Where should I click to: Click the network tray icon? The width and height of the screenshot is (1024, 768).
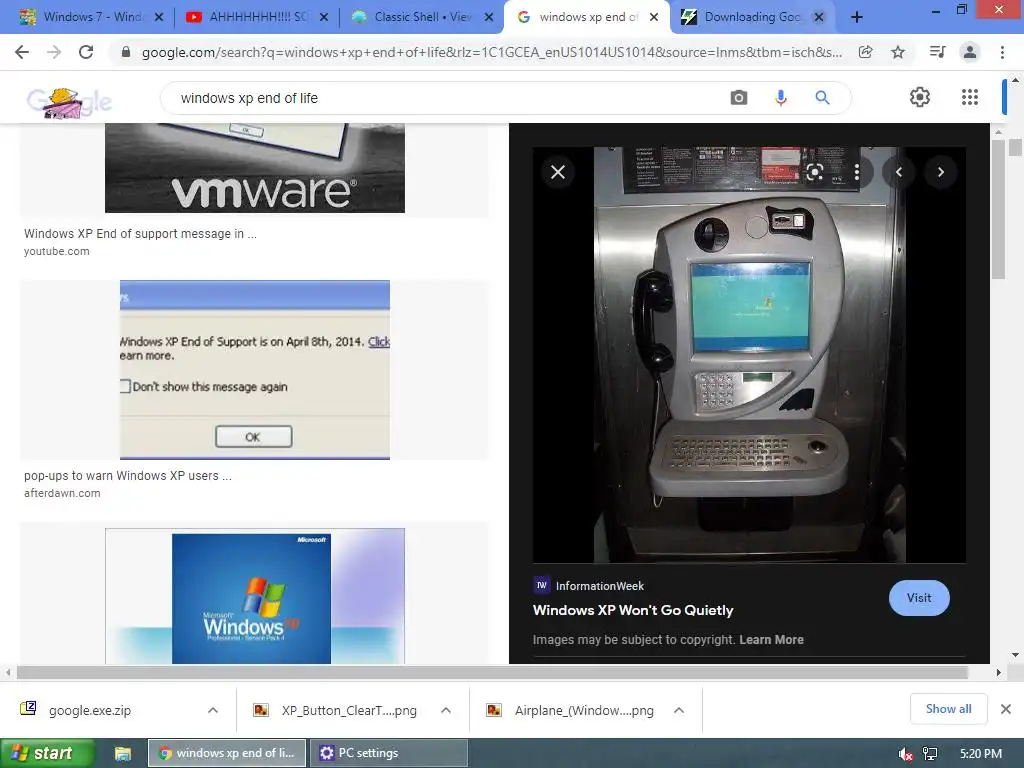click(x=930, y=754)
